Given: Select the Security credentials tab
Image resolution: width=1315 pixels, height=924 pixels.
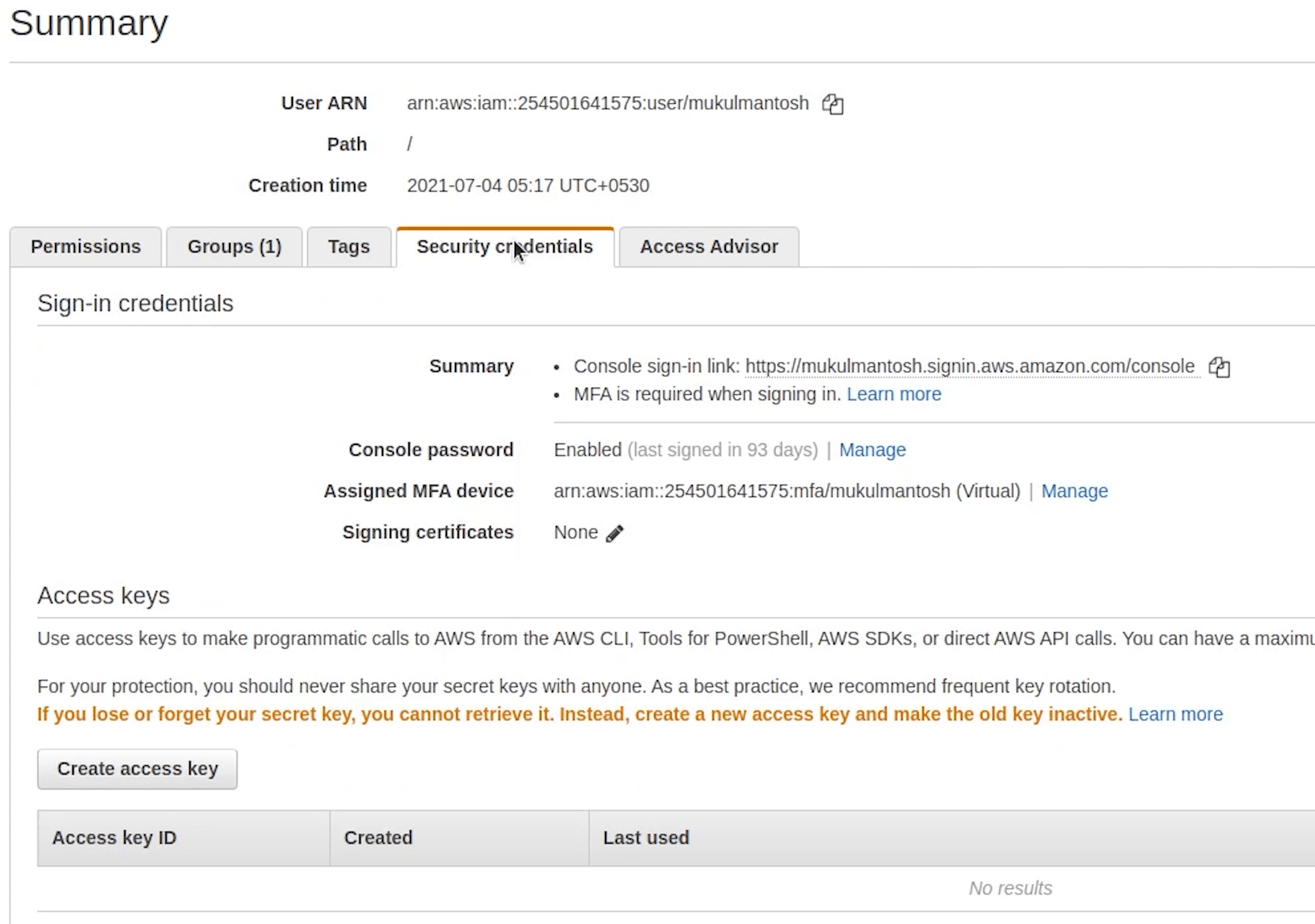Looking at the screenshot, I should (x=505, y=247).
